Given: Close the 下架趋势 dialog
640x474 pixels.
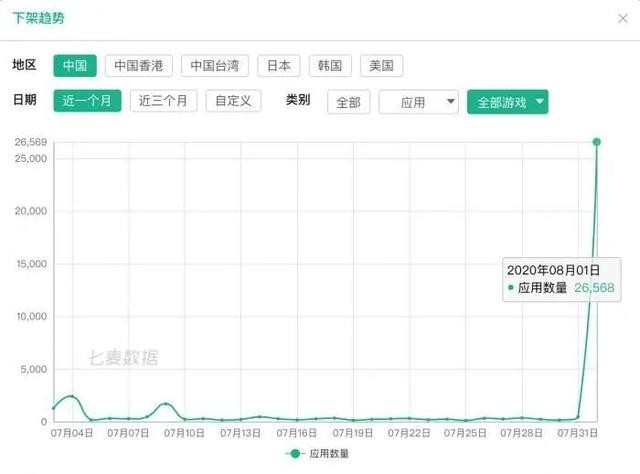Looking at the screenshot, I should [x=622, y=18].
